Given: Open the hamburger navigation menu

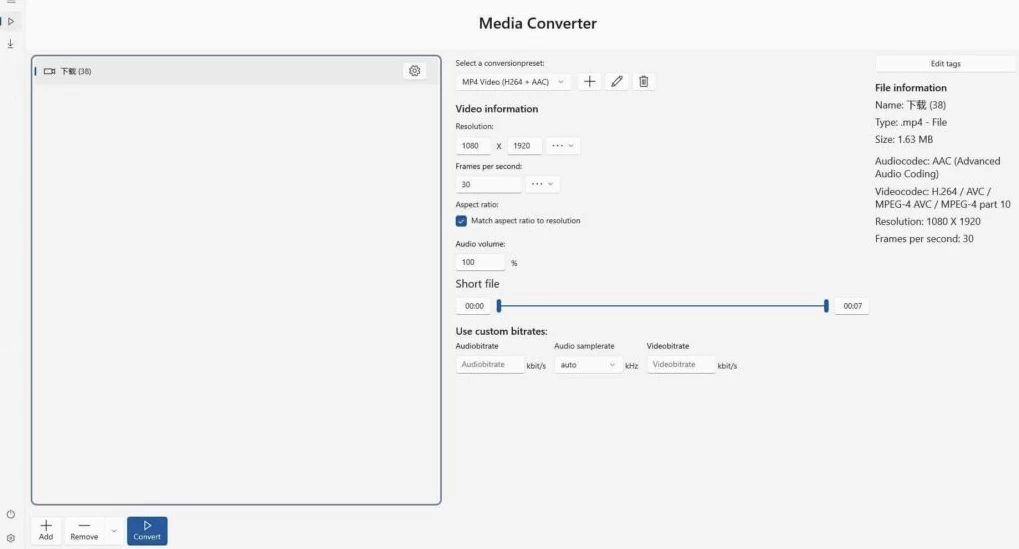Looking at the screenshot, I should click(x=10, y=3).
